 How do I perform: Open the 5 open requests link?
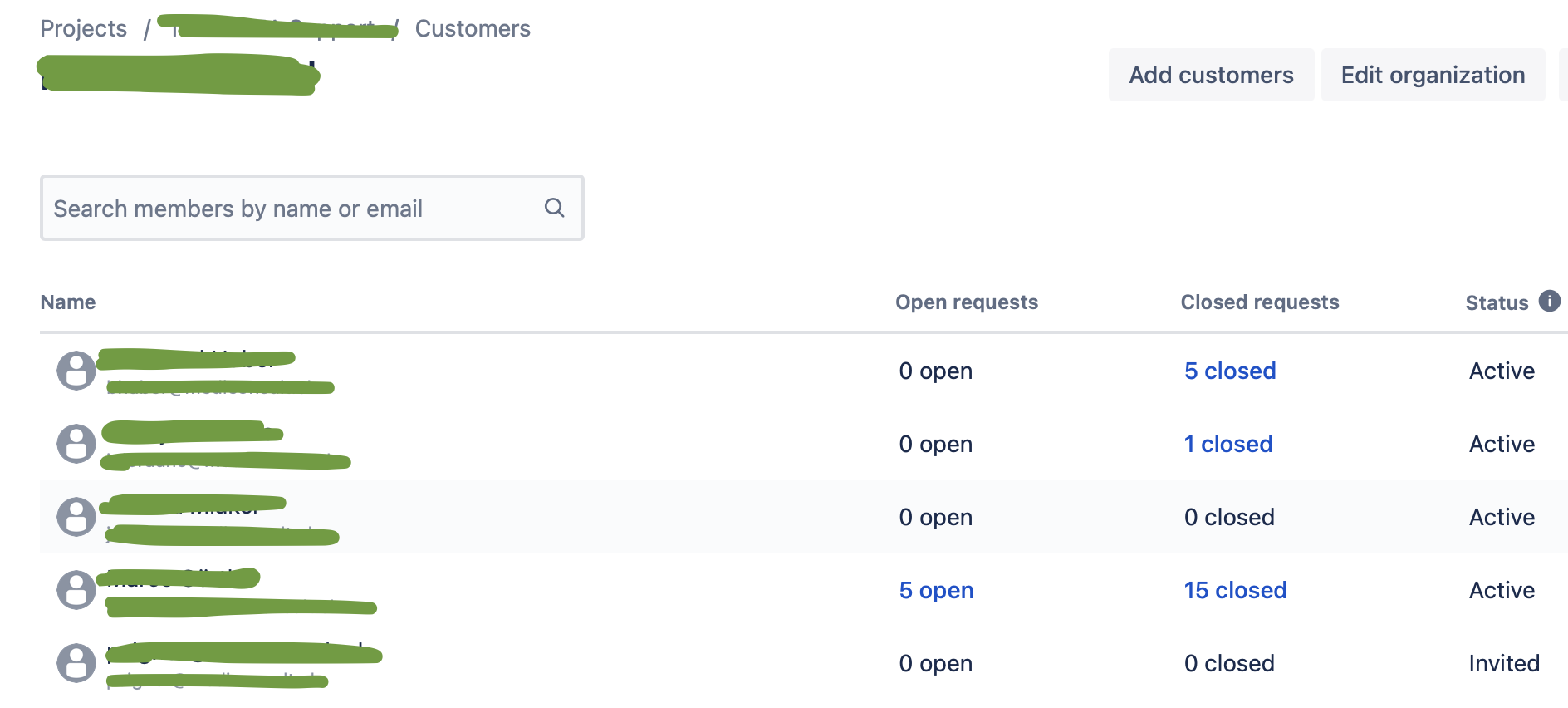click(936, 590)
